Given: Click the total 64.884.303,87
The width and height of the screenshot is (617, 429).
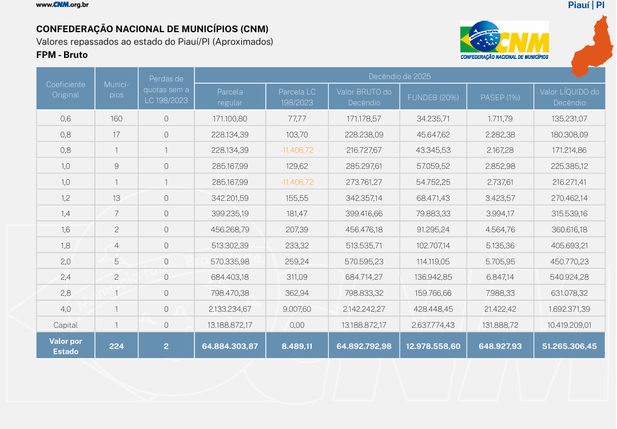Looking at the screenshot, I should [x=230, y=346].
